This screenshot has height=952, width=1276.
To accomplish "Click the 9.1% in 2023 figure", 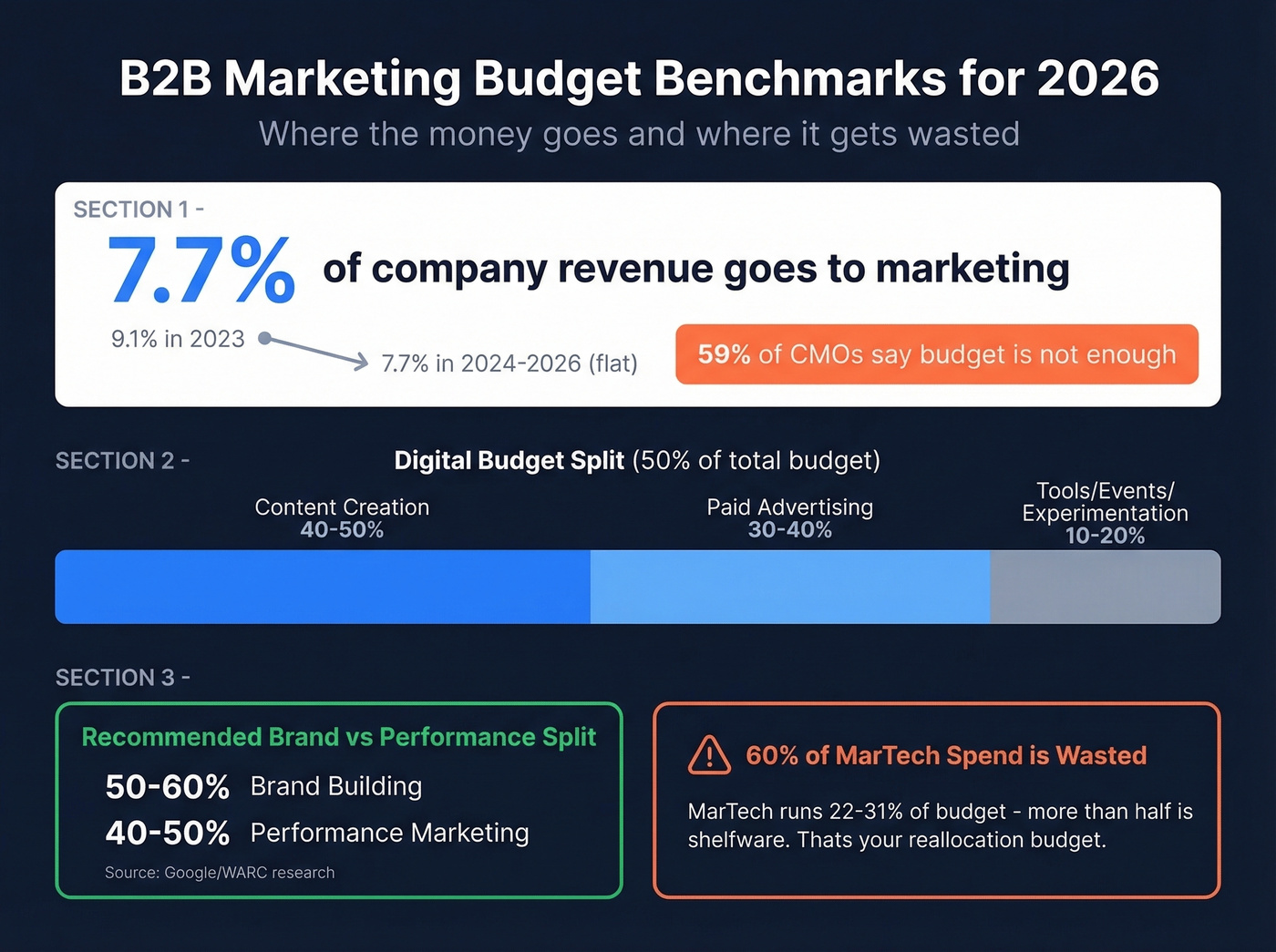I will [178, 339].
